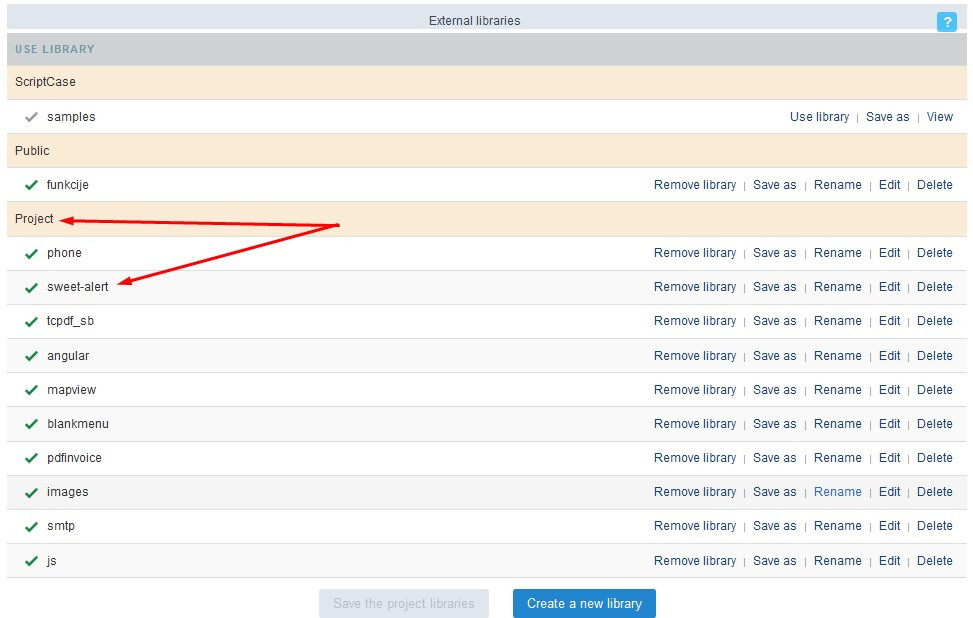Click Save as for phone library
Viewport: 973px width, 618px height.
coord(774,253)
